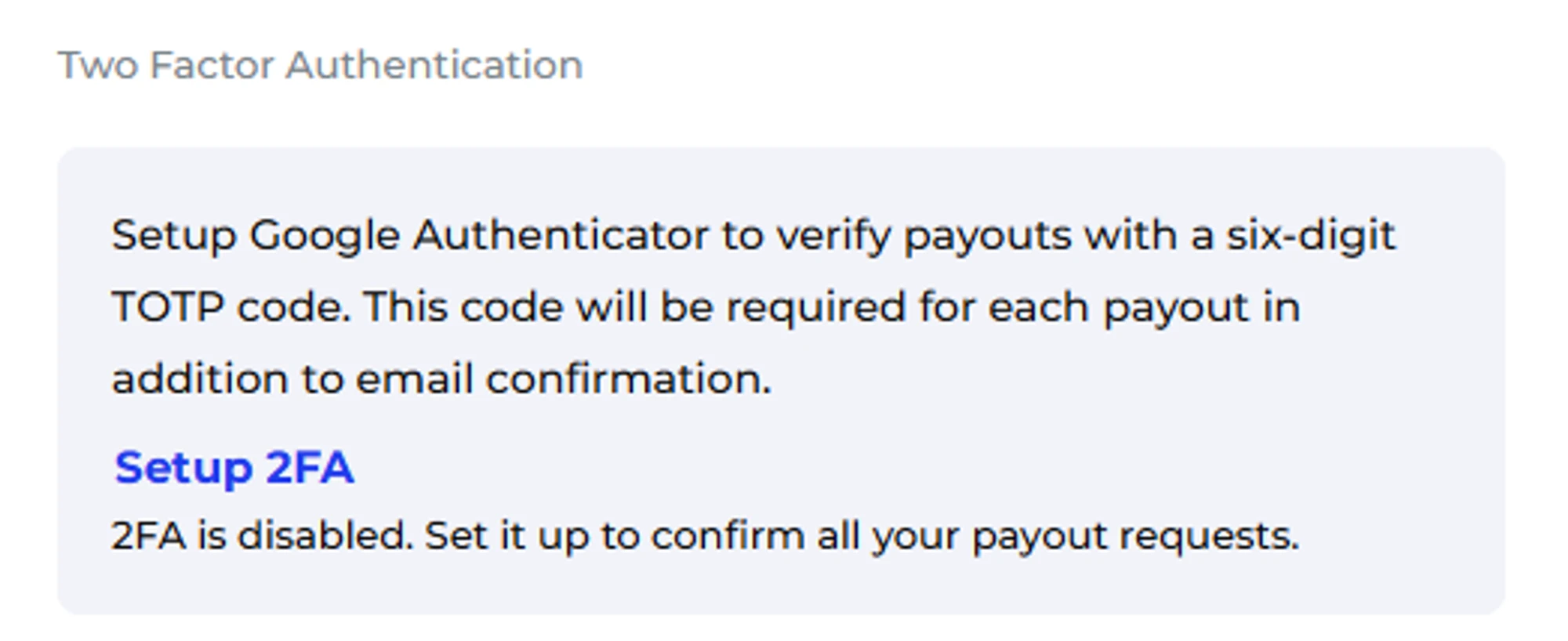Image resolution: width=1568 pixels, height=641 pixels.
Task: Click the Two Factor Authentication heading
Action: (x=320, y=65)
